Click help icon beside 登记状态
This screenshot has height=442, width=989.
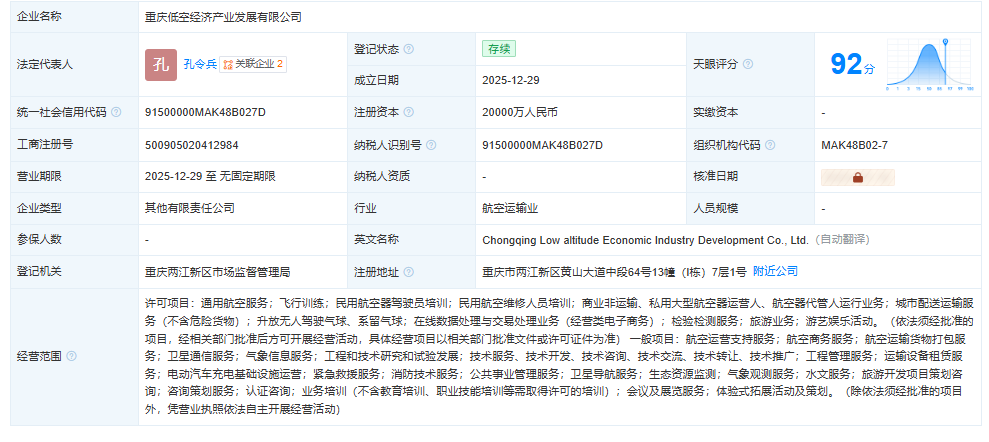click(x=409, y=49)
